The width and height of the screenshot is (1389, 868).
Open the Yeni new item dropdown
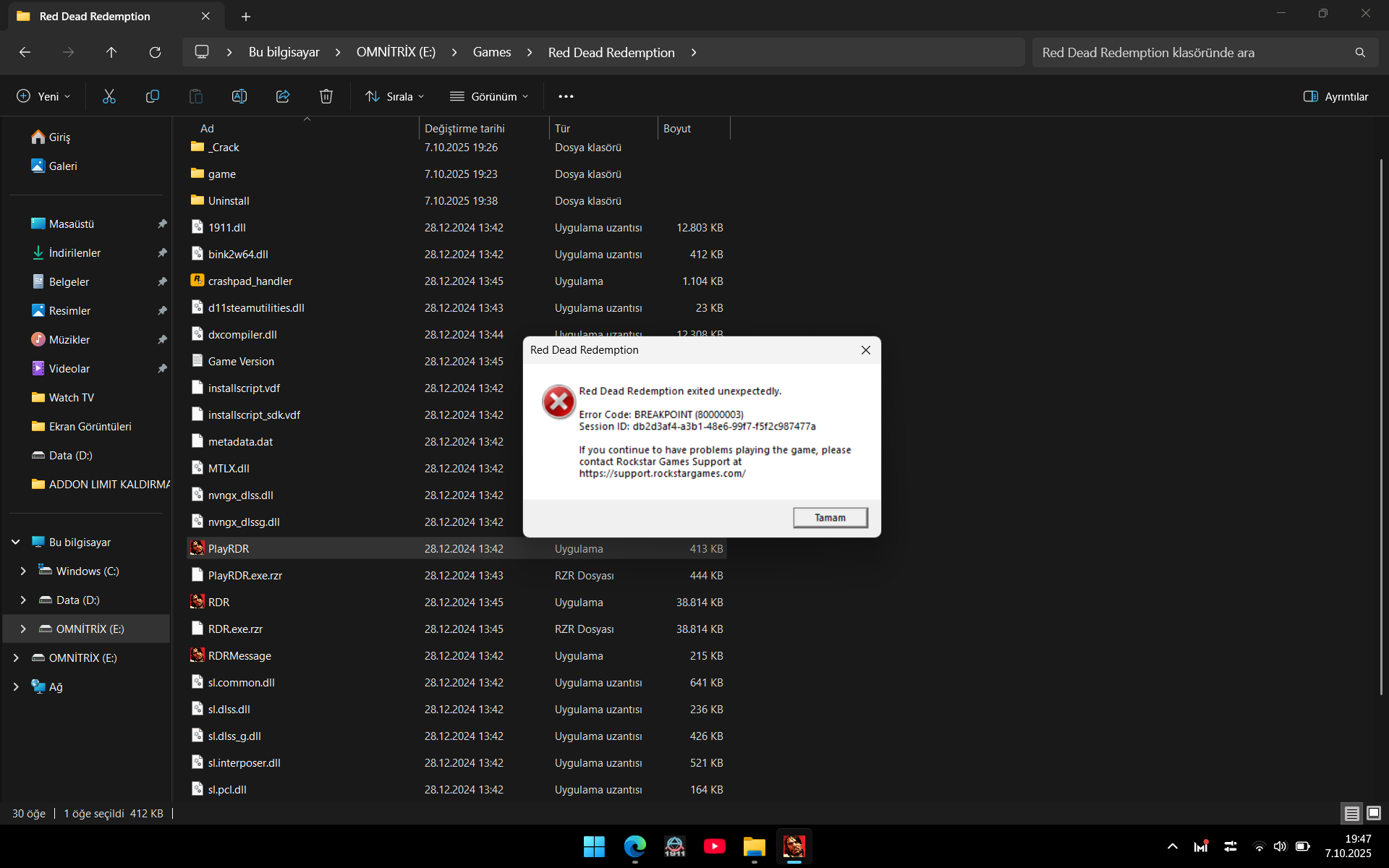click(43, 96)
